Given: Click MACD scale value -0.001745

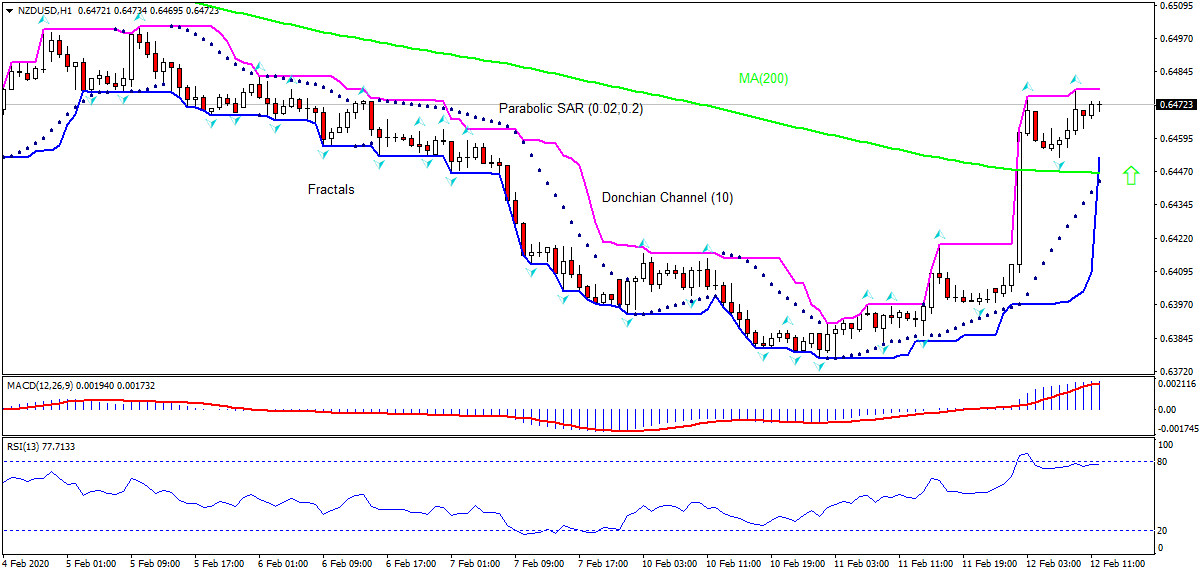Looking at the screenshot, I should [1176, 428].
